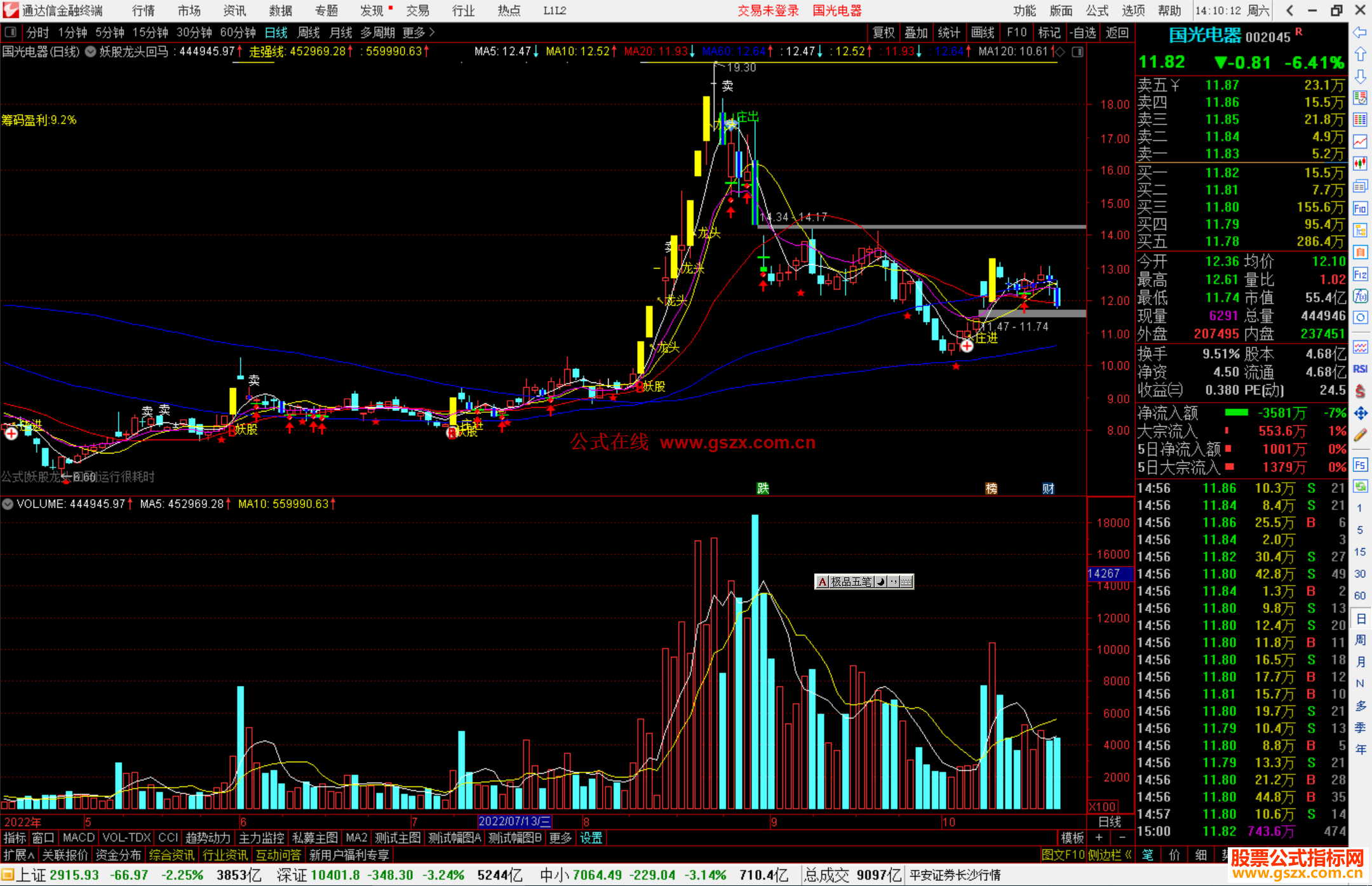Select the pencil drawing tool icon
Screen dimensions: 1372x886
tap(1360, 436)
